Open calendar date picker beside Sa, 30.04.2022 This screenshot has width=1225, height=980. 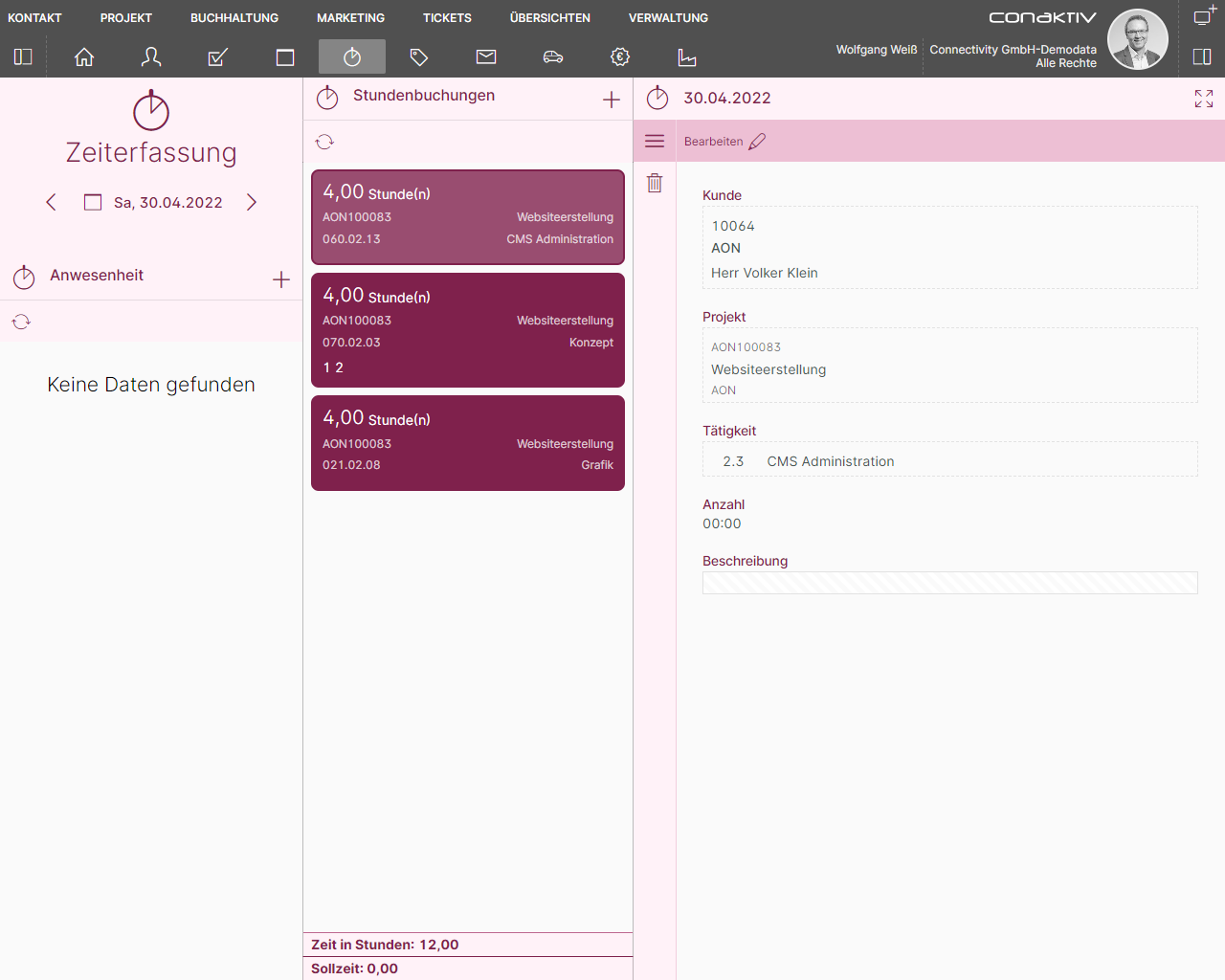(93, 202)
